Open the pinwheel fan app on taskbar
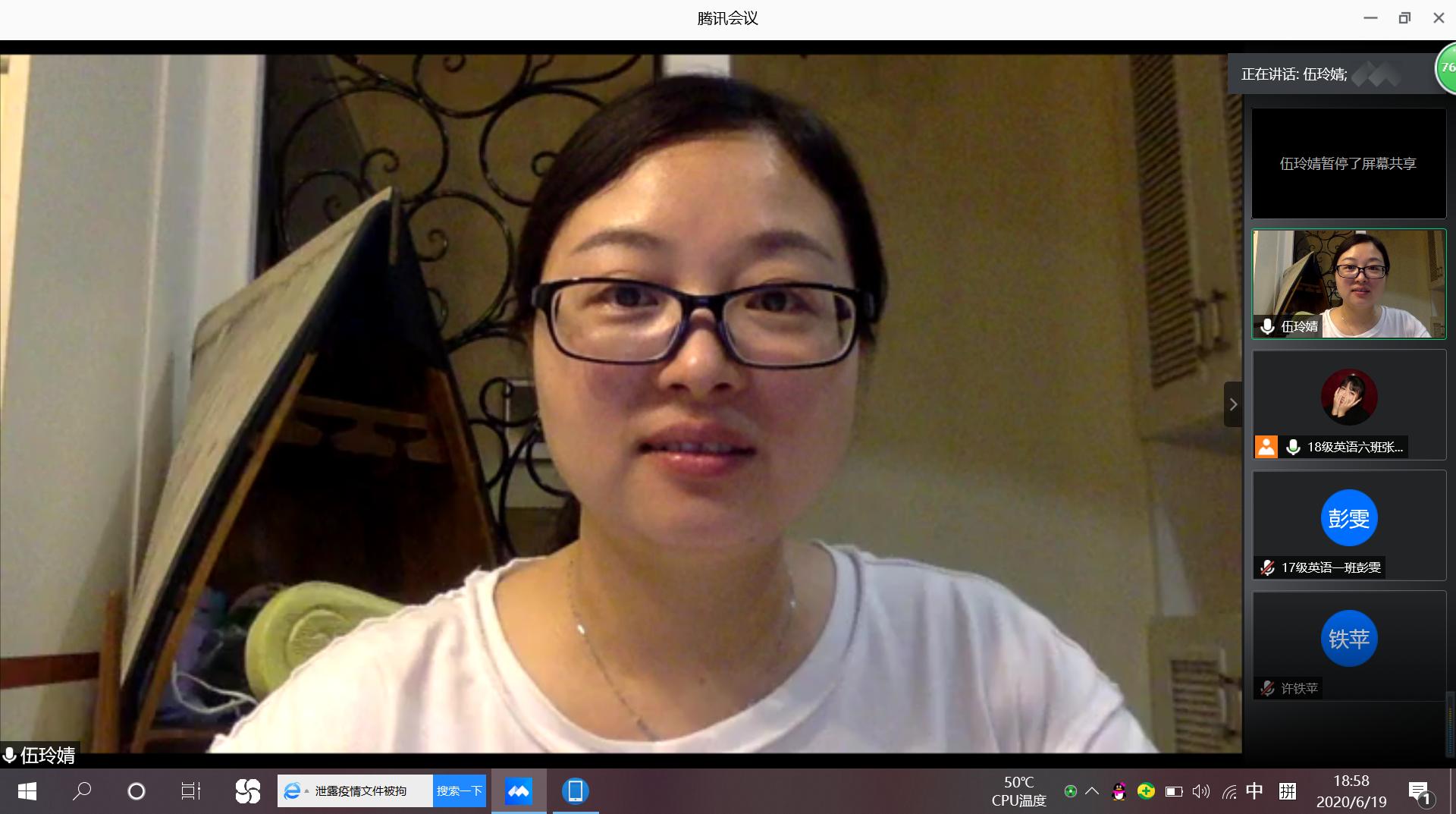 (247, 791)
